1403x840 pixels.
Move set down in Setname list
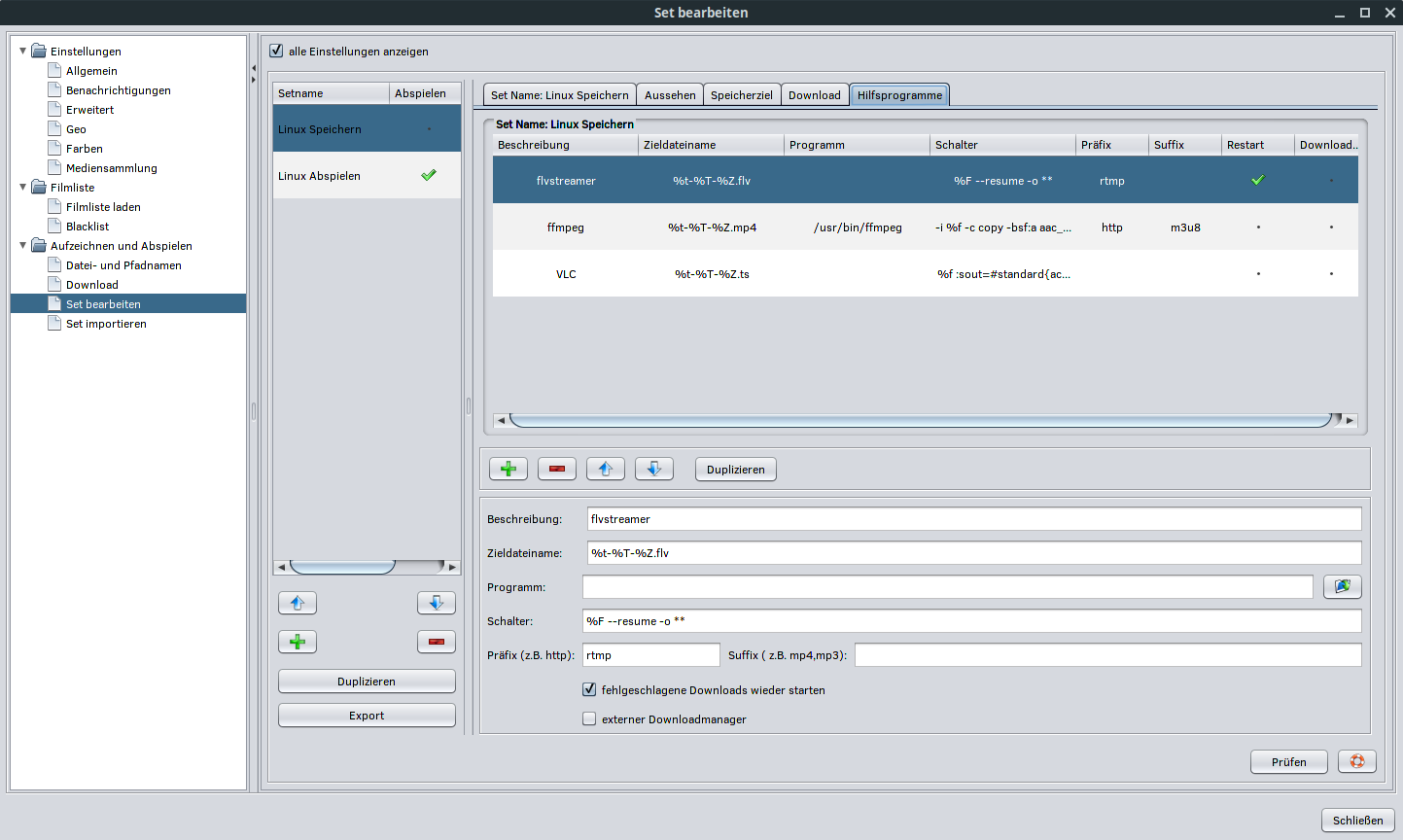[x=436, y=603]
